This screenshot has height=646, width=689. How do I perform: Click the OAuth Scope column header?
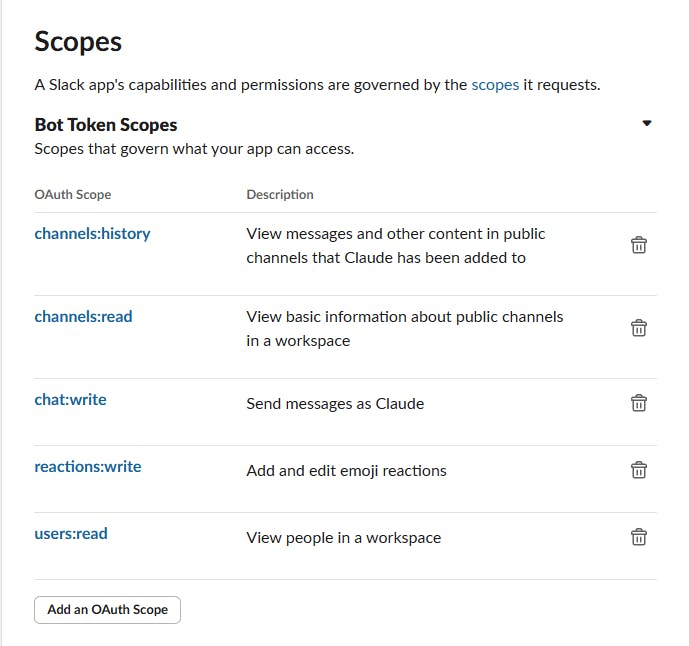click(73, 195)
